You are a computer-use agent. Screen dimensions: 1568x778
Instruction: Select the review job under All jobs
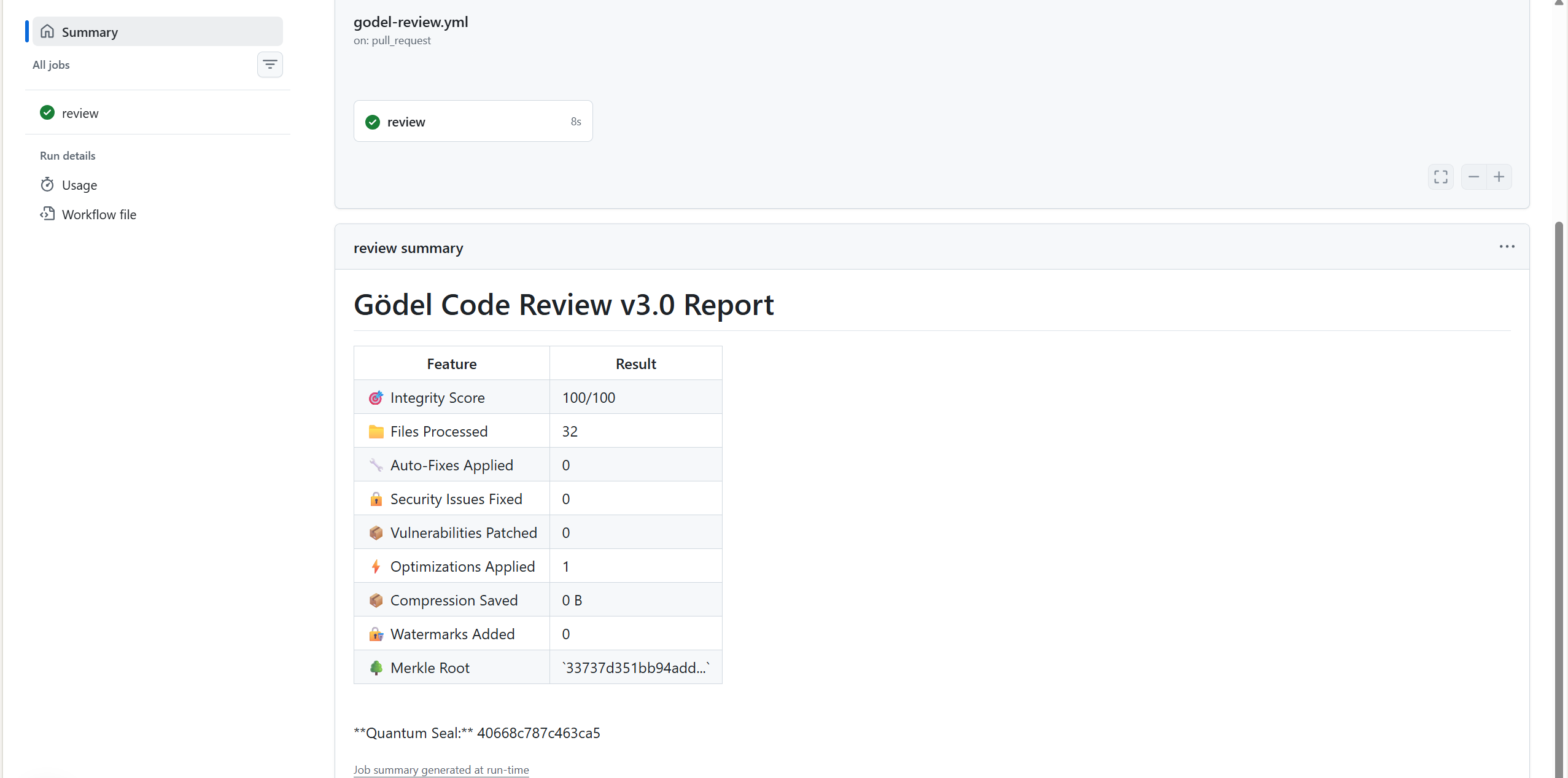coord(80,112)
